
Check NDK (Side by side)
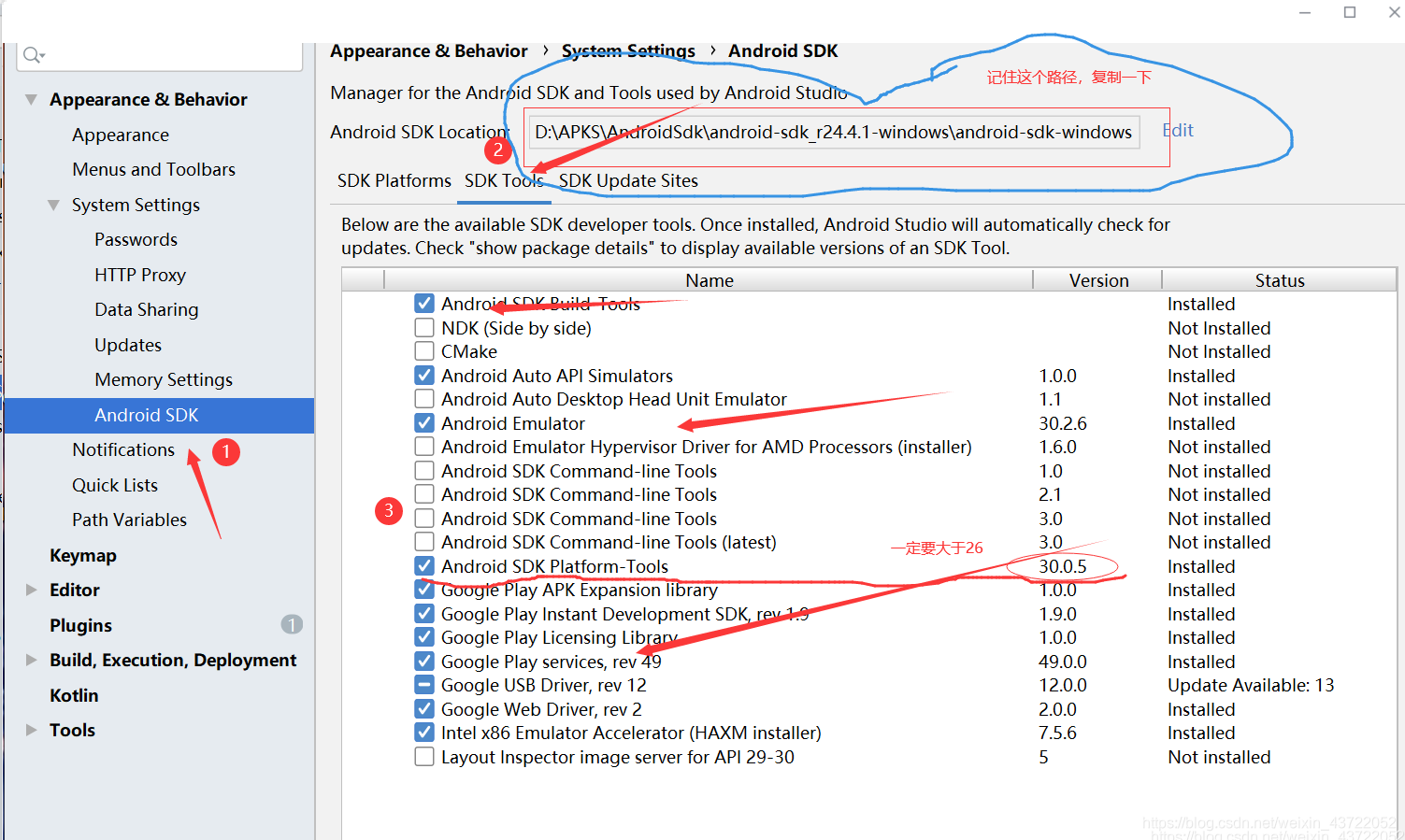[424, 328]
